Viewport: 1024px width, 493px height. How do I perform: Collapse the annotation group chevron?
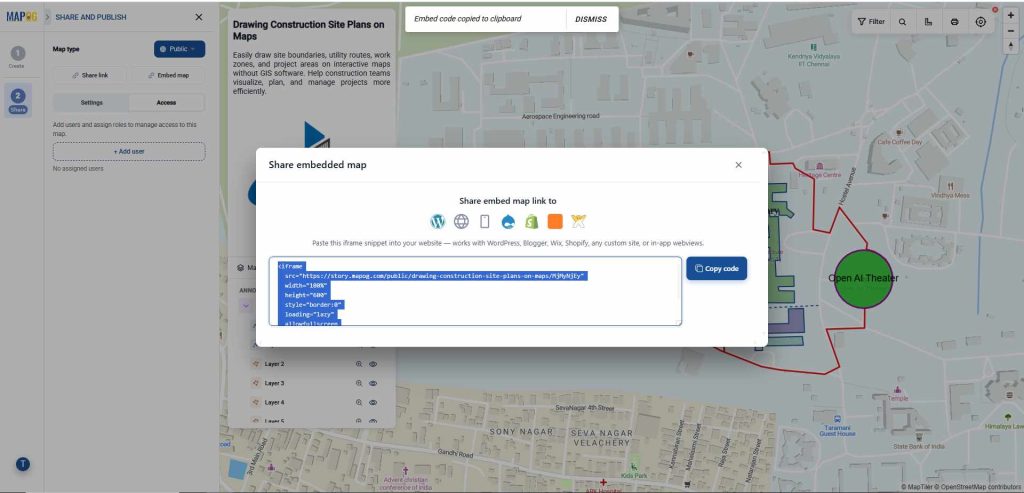246,305
